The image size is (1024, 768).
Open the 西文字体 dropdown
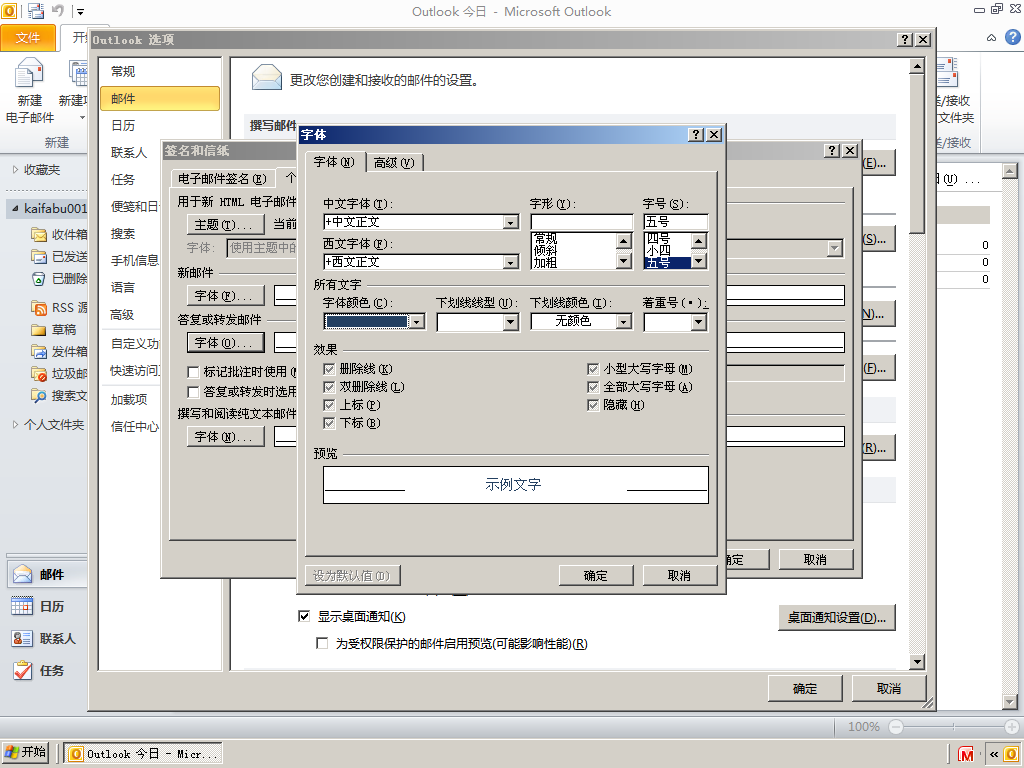(x=511, y=263)
